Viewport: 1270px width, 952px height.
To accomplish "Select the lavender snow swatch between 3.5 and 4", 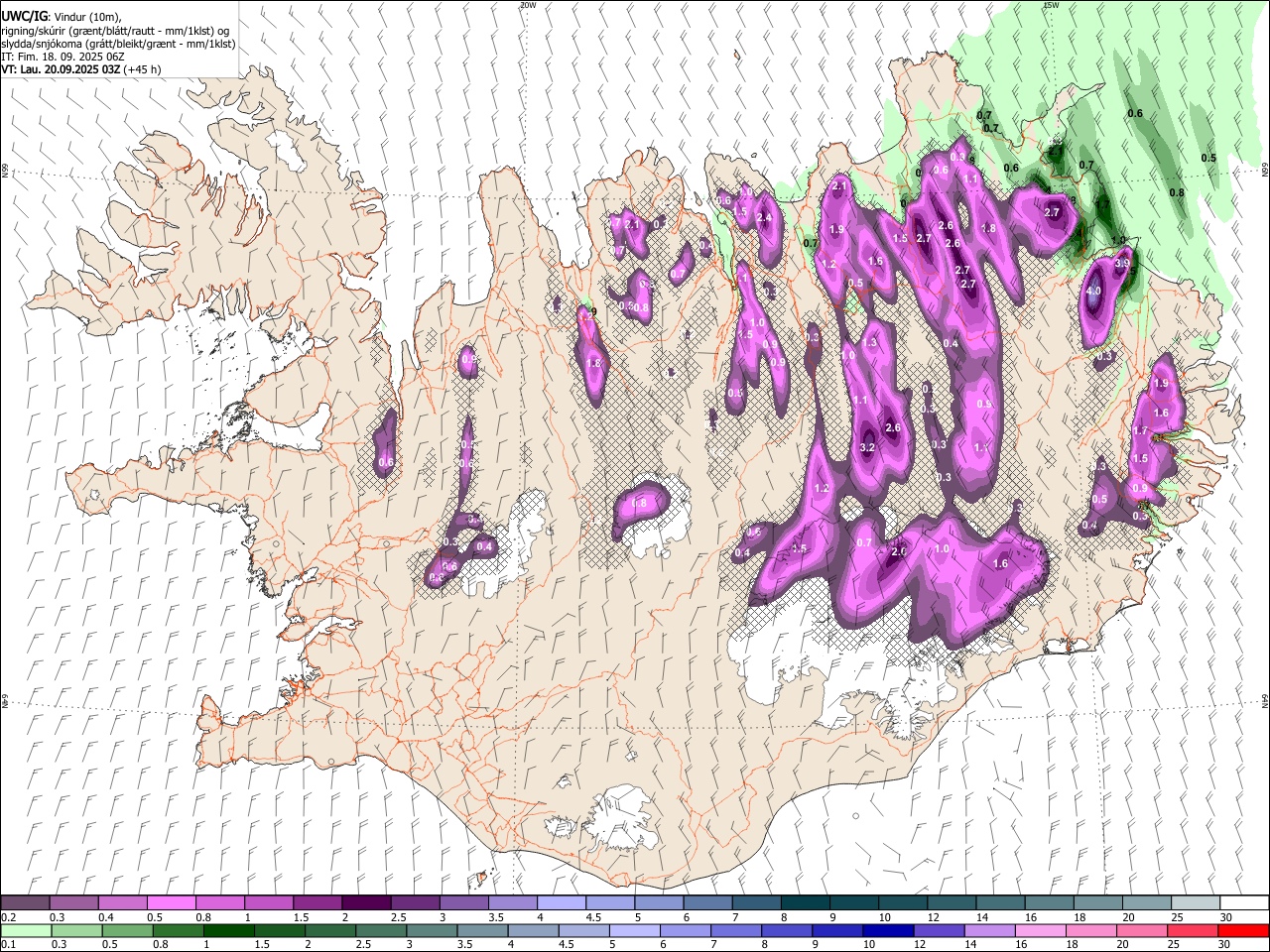I will click(512, 903).
